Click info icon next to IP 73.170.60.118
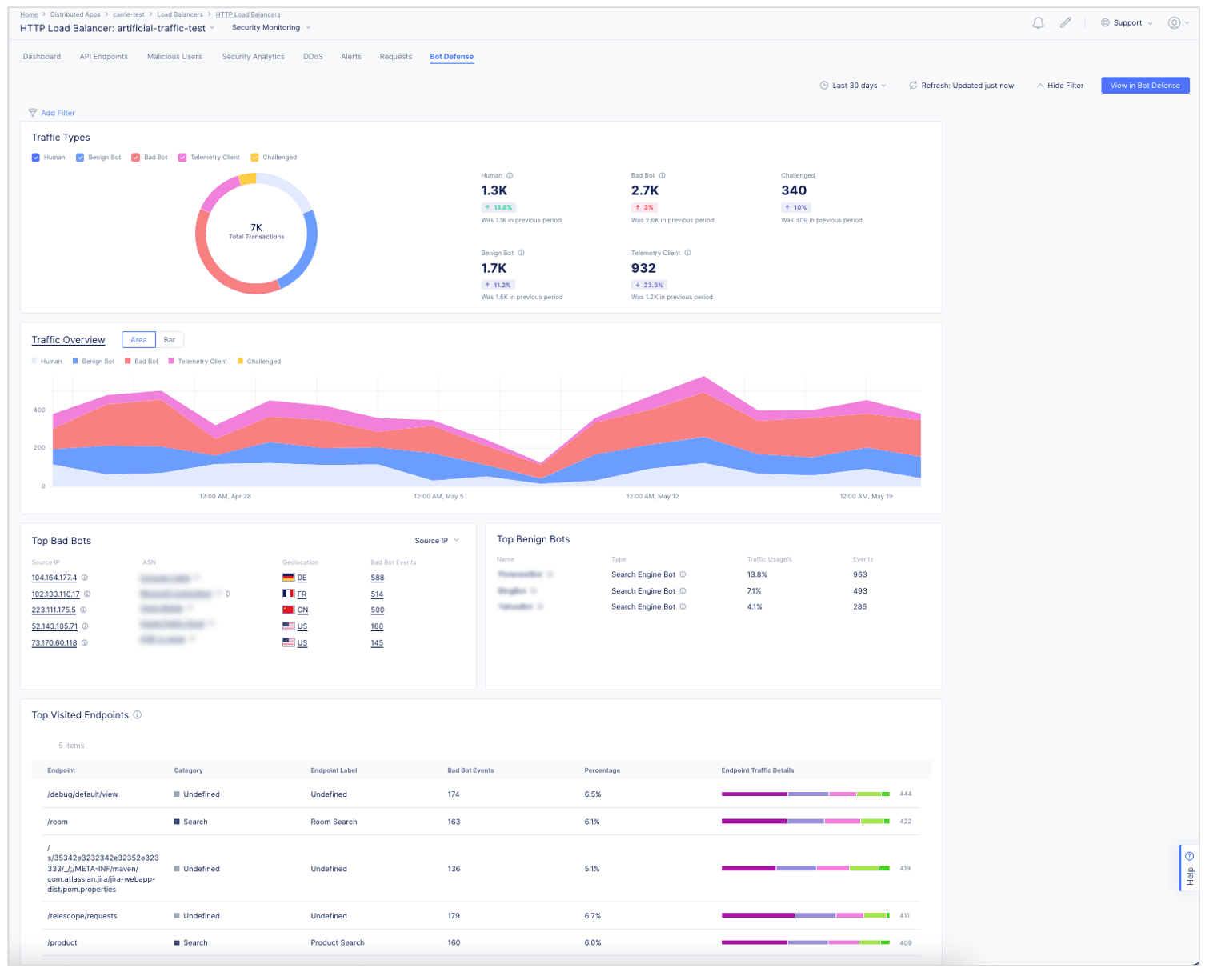The image size is (1213, 980). point(85,643)
